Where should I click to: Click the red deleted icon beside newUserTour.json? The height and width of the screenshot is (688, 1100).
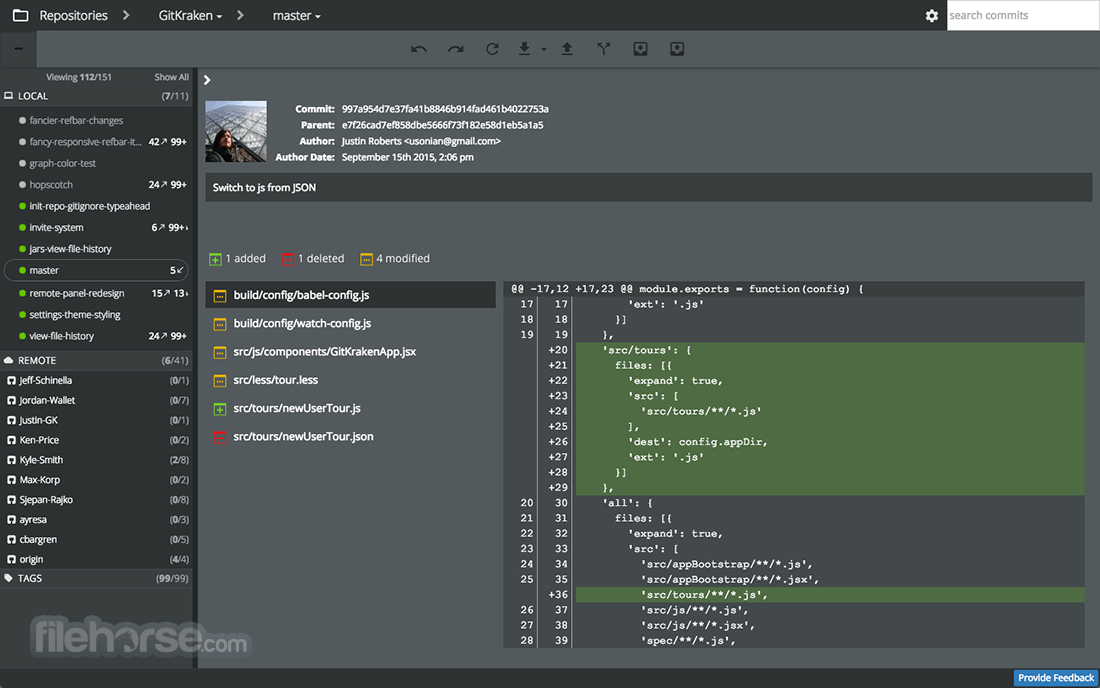tap(220, 437)
